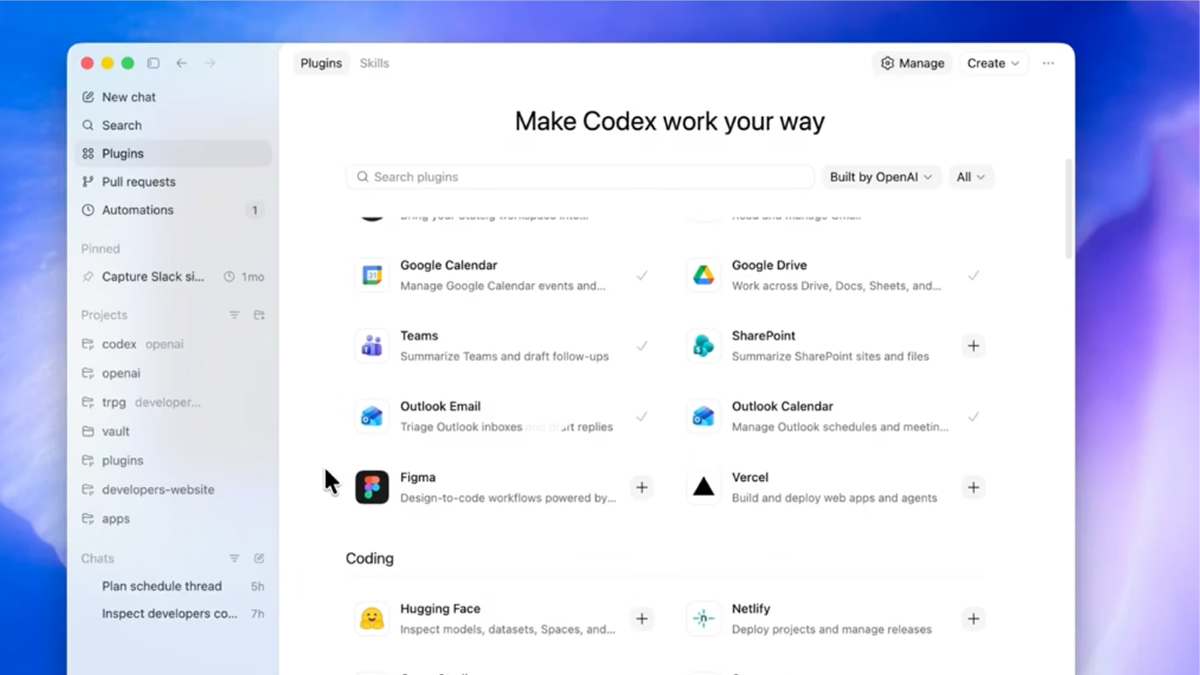1200x675 pixels.
Task: Add Hugging Face plugin via plus
Action: coord(642,619)
